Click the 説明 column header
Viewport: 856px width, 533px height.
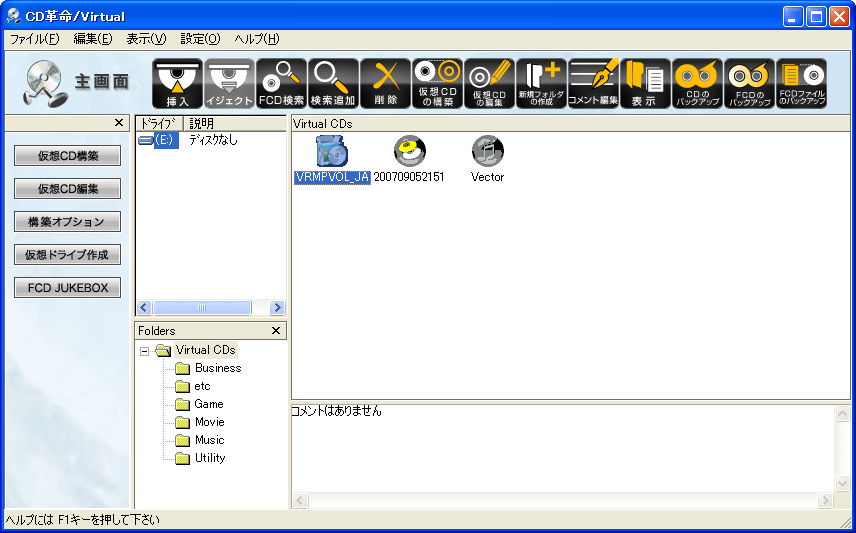234,123
